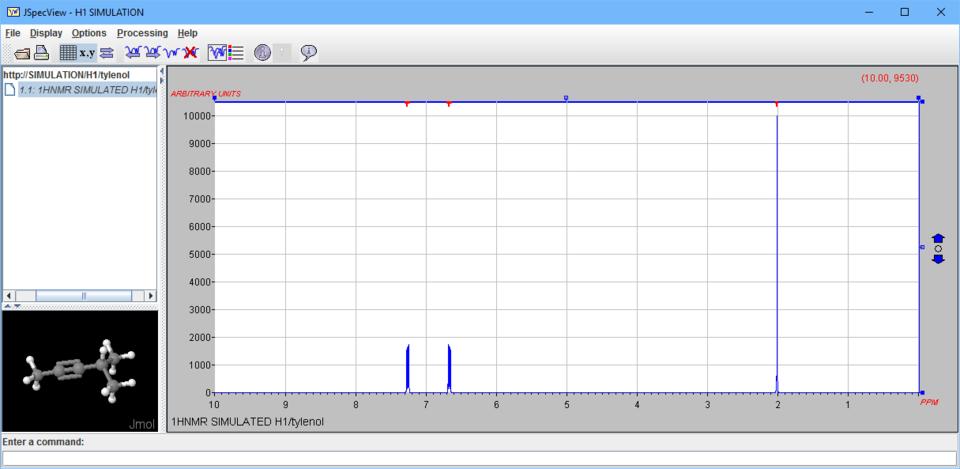Image resolution: width=960 pixels, height=469 pixels.
Task: Collapse side panel using splitter arrow
Action: (x=162, y=71)
